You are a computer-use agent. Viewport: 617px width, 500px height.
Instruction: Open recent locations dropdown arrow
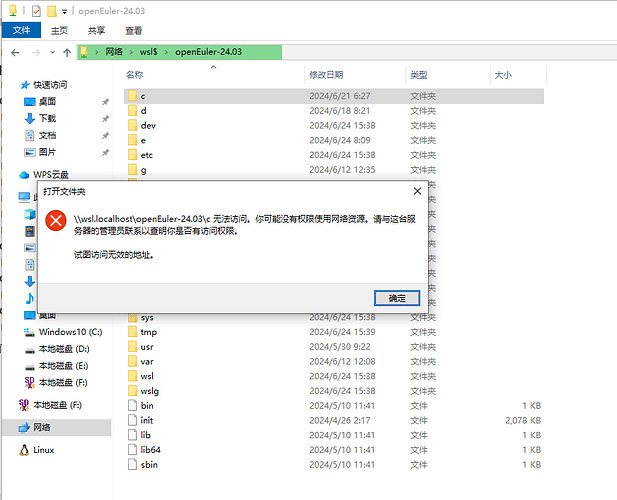51,52
